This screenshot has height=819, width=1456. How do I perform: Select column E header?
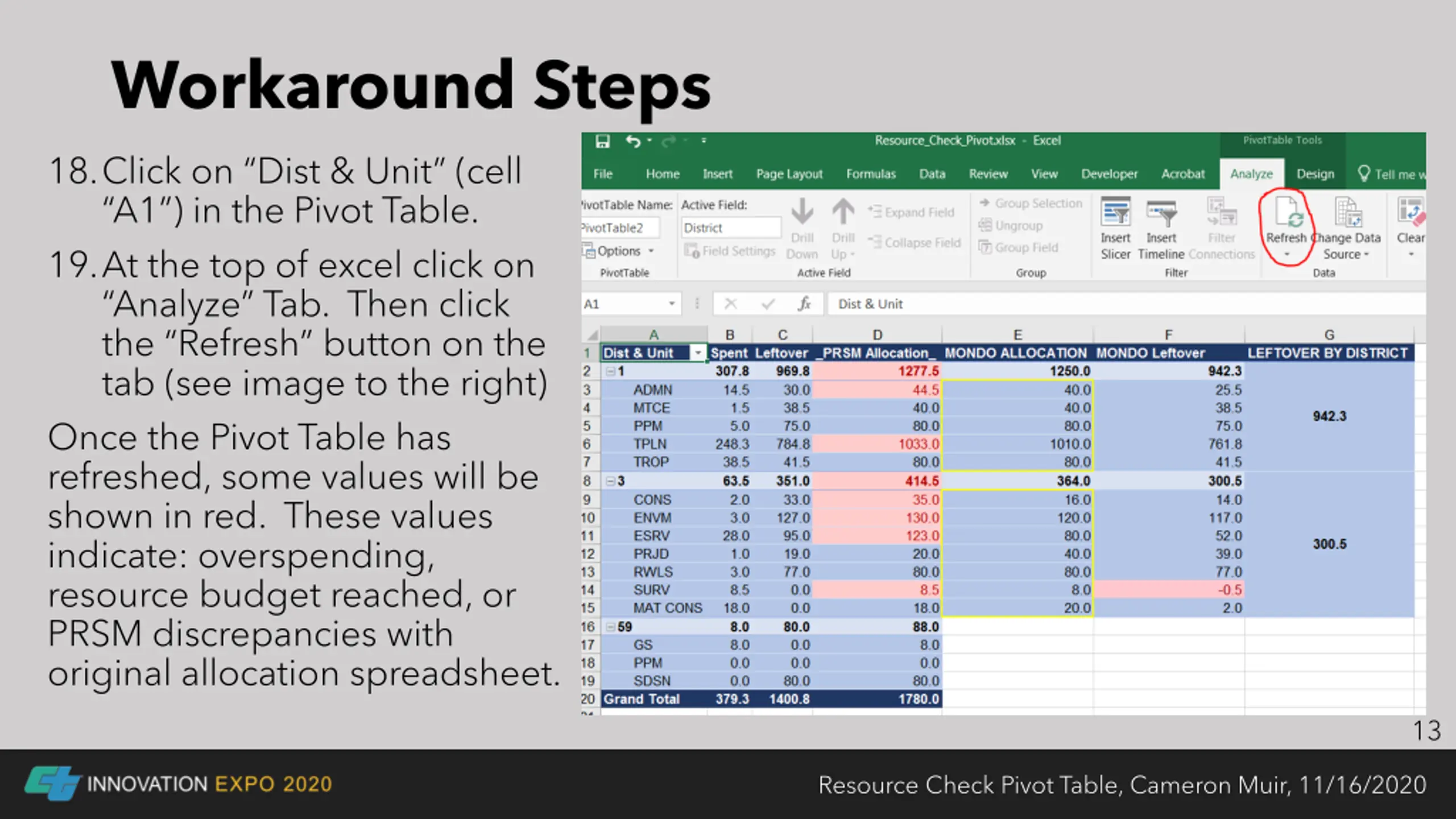[1017, 334]
